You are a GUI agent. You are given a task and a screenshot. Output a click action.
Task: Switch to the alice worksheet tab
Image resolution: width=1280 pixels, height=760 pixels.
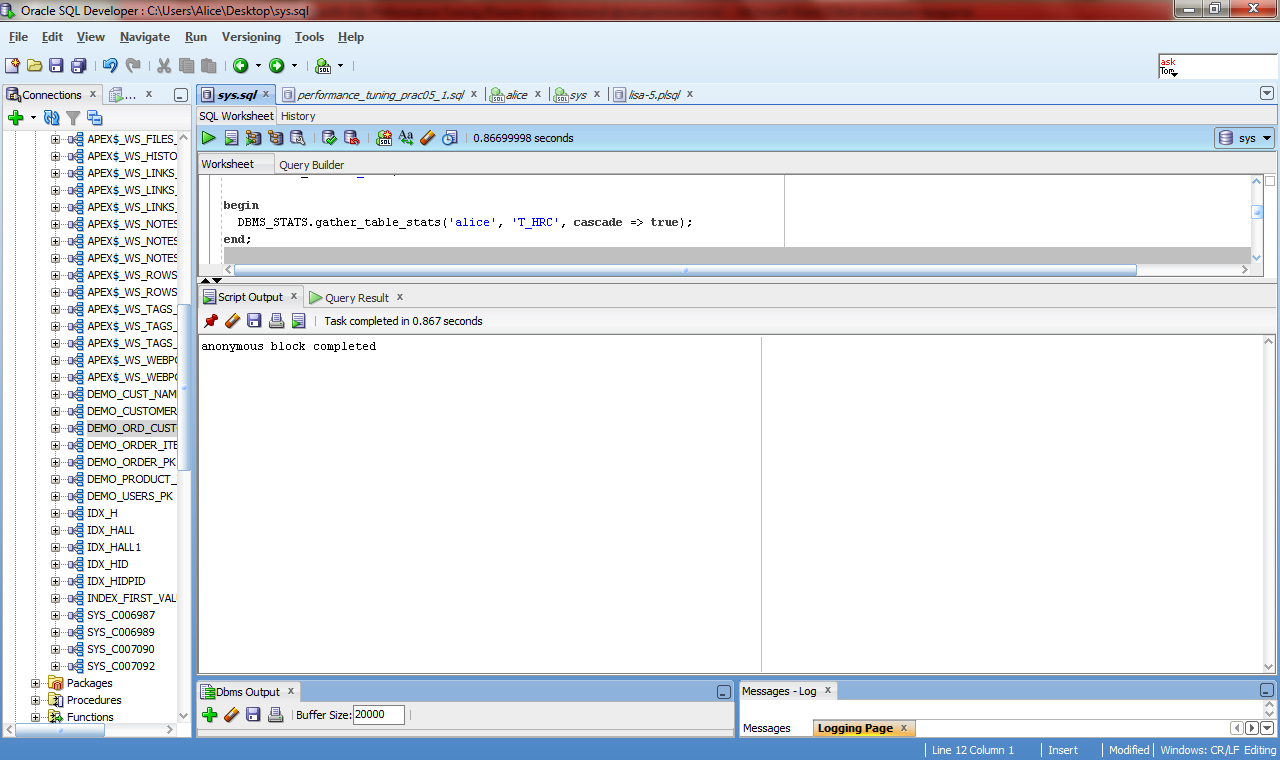tap(517, 95)
